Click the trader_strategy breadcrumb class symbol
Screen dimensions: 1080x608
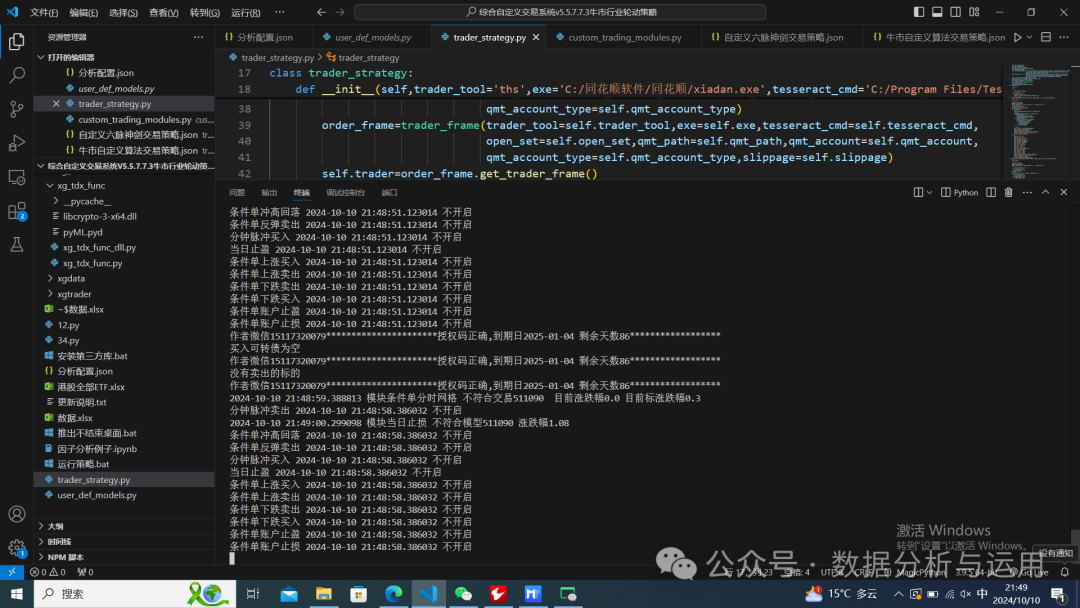pyautogui.click(x=364, y=58)
